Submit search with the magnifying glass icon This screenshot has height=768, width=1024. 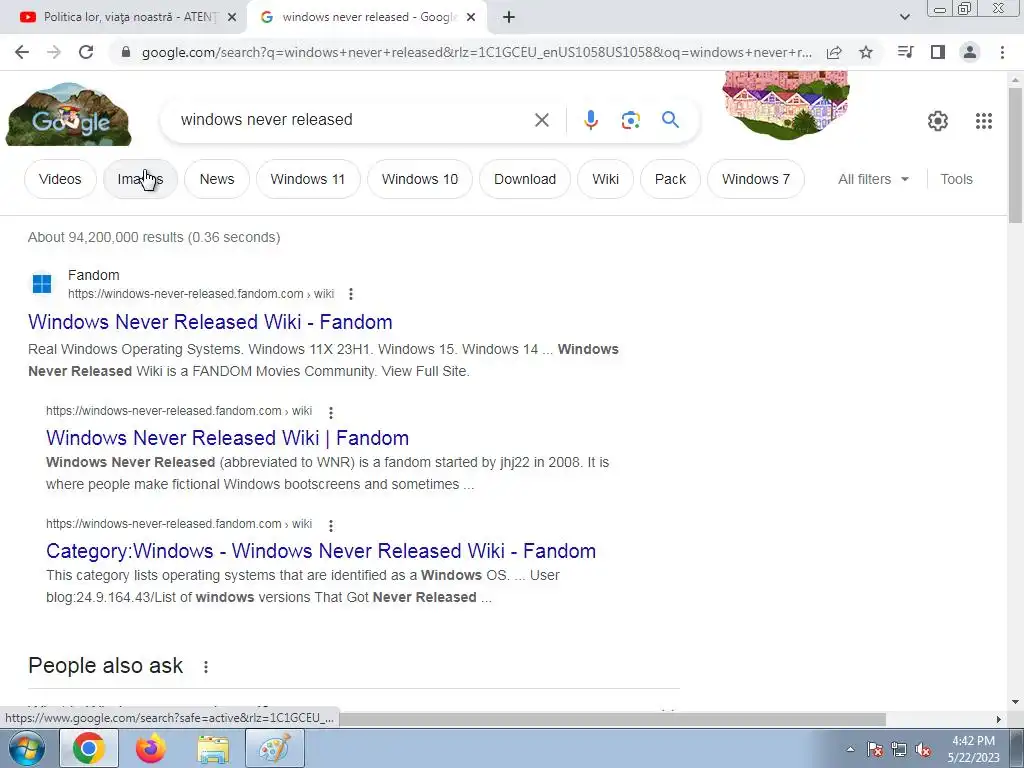tap(670, 120)
